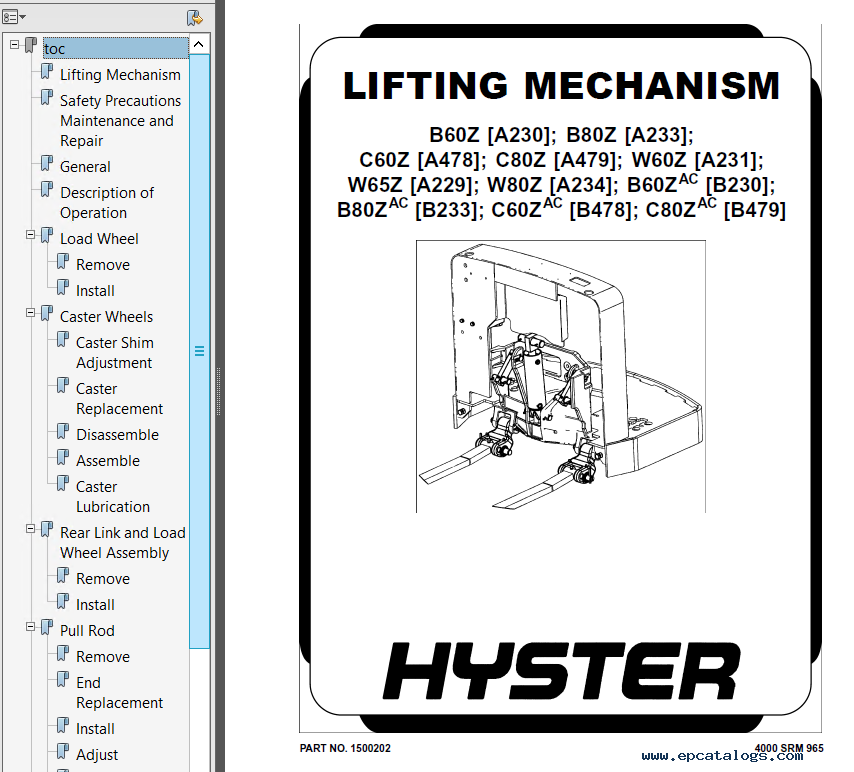Collapse the Pull Rod bookmark section
This screenshot has height=772, width=854.
click(30, 627)
